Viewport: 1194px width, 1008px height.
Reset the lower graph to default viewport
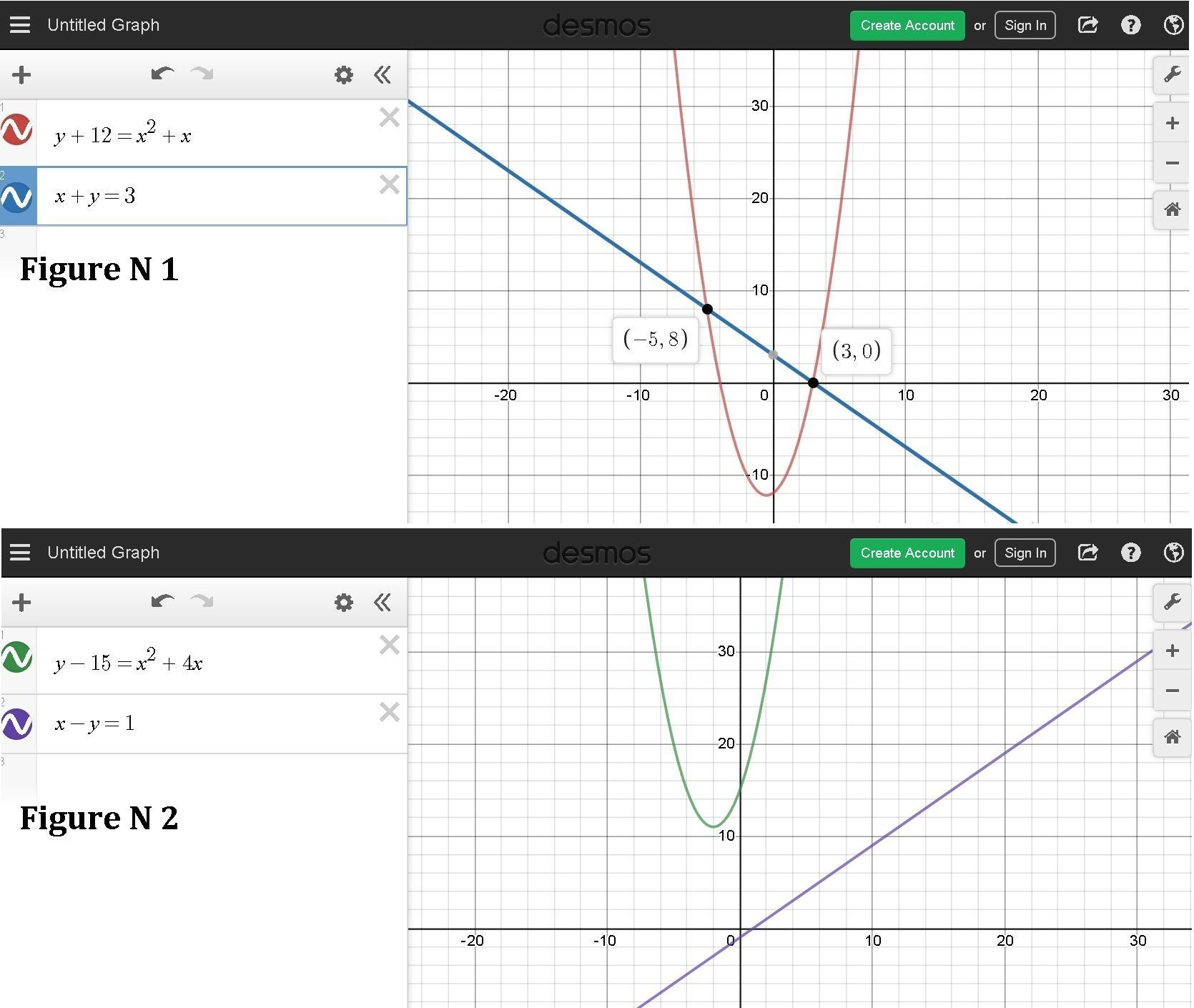coord(1172,738)
